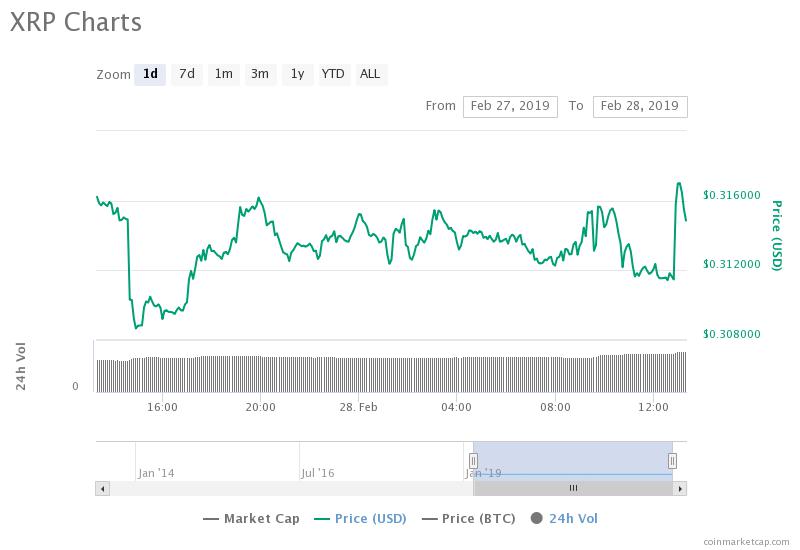Click the highlighted navigator selection range

pyautogui.click(x=573, y=461)
